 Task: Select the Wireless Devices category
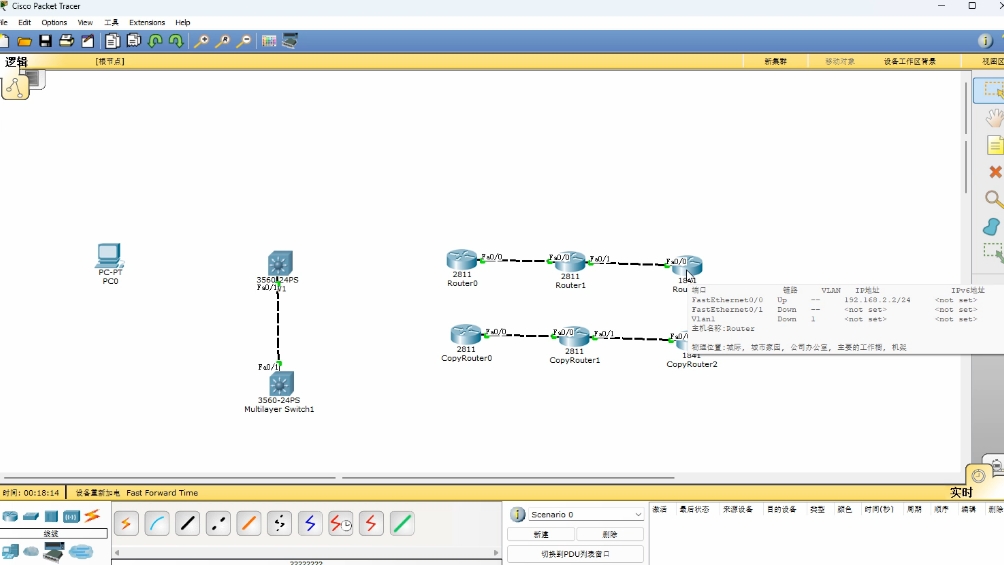point(71,516)
